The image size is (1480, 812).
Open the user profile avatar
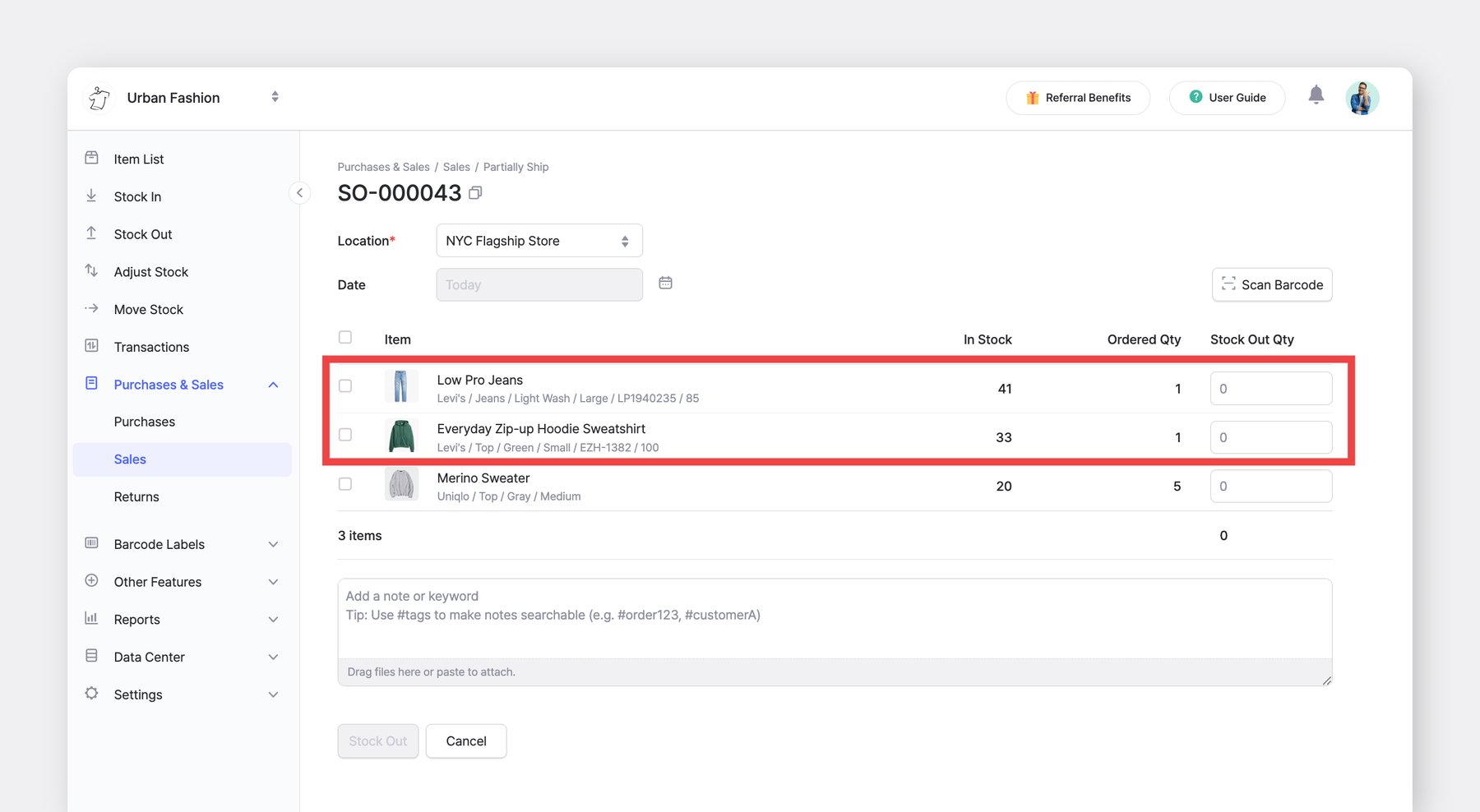coord(1362,98)
